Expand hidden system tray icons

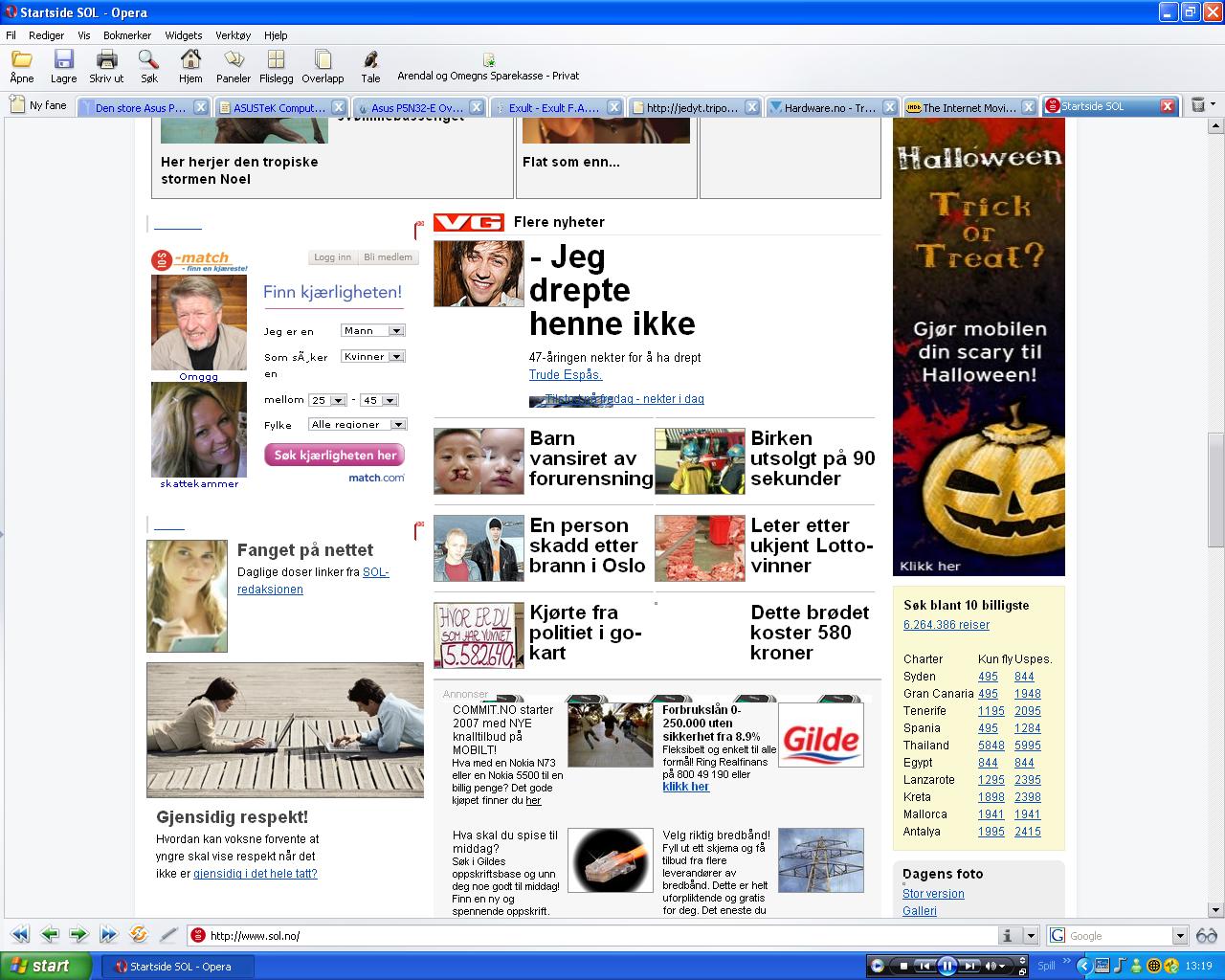[x=1083, y=966]
